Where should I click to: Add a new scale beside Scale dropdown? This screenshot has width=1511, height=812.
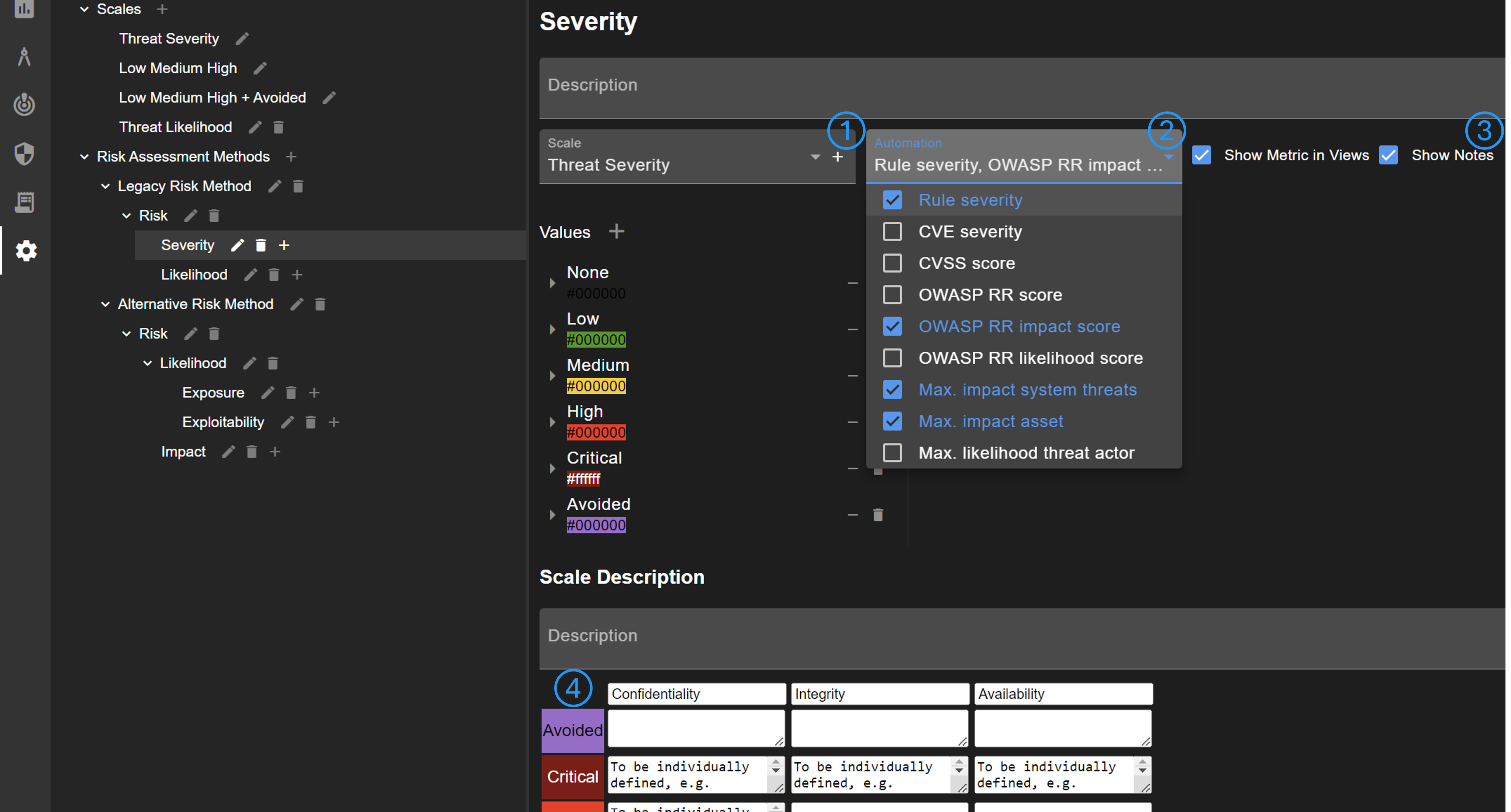838,156
